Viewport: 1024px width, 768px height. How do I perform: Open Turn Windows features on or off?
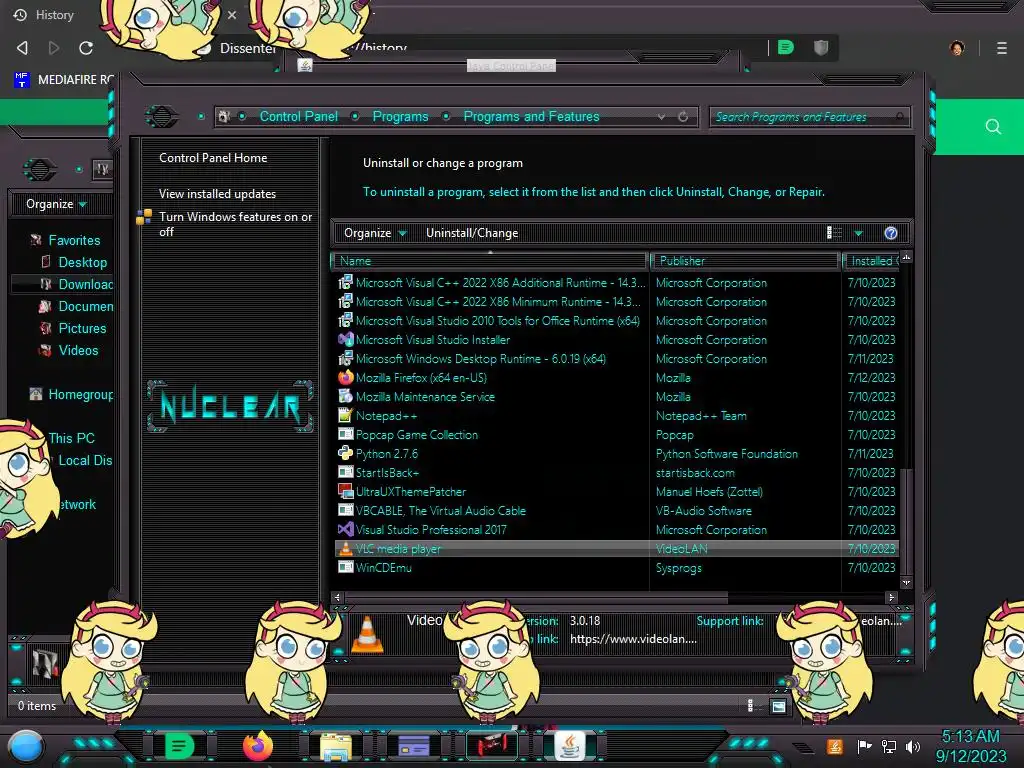(x=235, y=224)
